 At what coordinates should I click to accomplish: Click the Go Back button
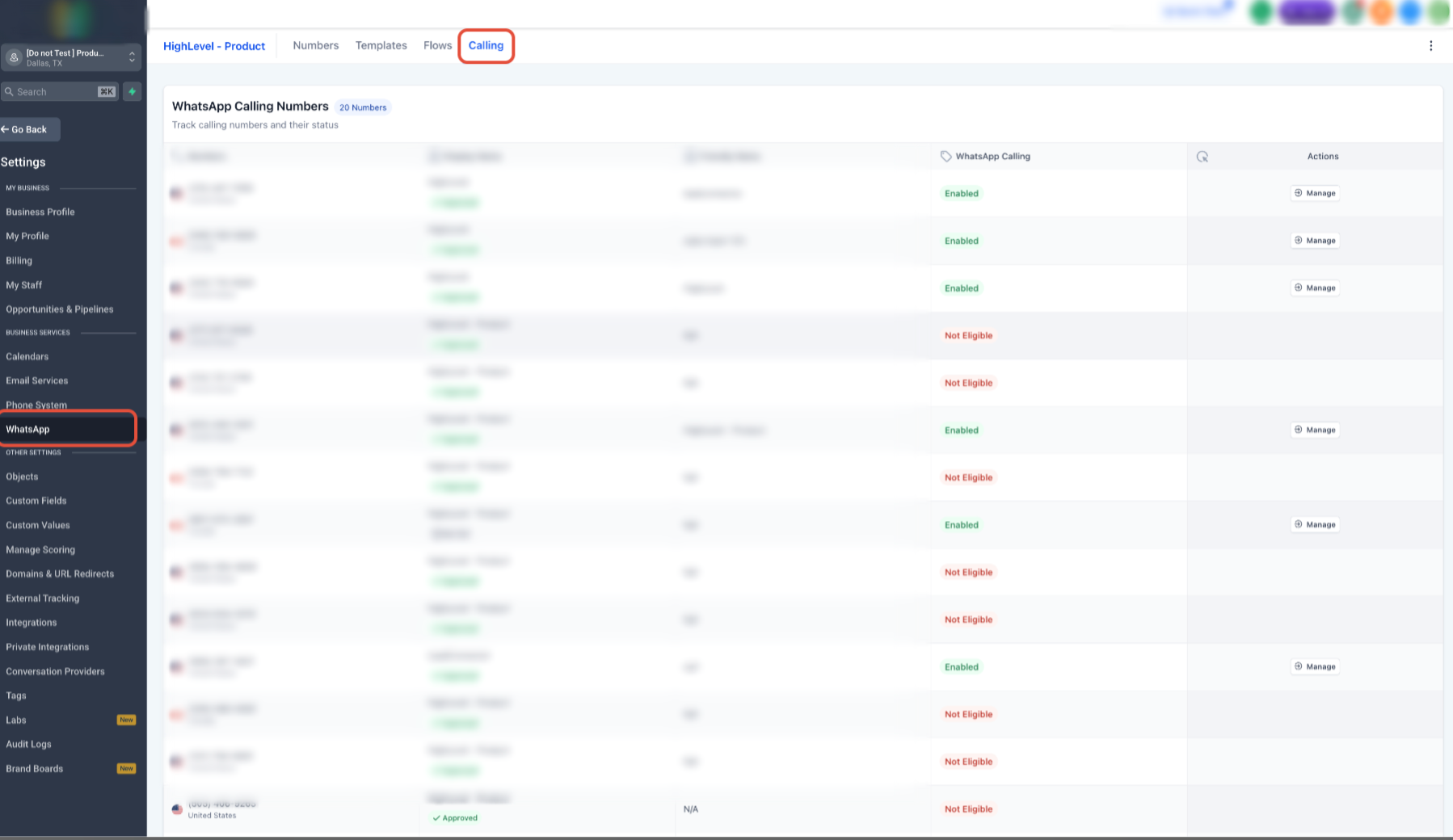[30, 129]
